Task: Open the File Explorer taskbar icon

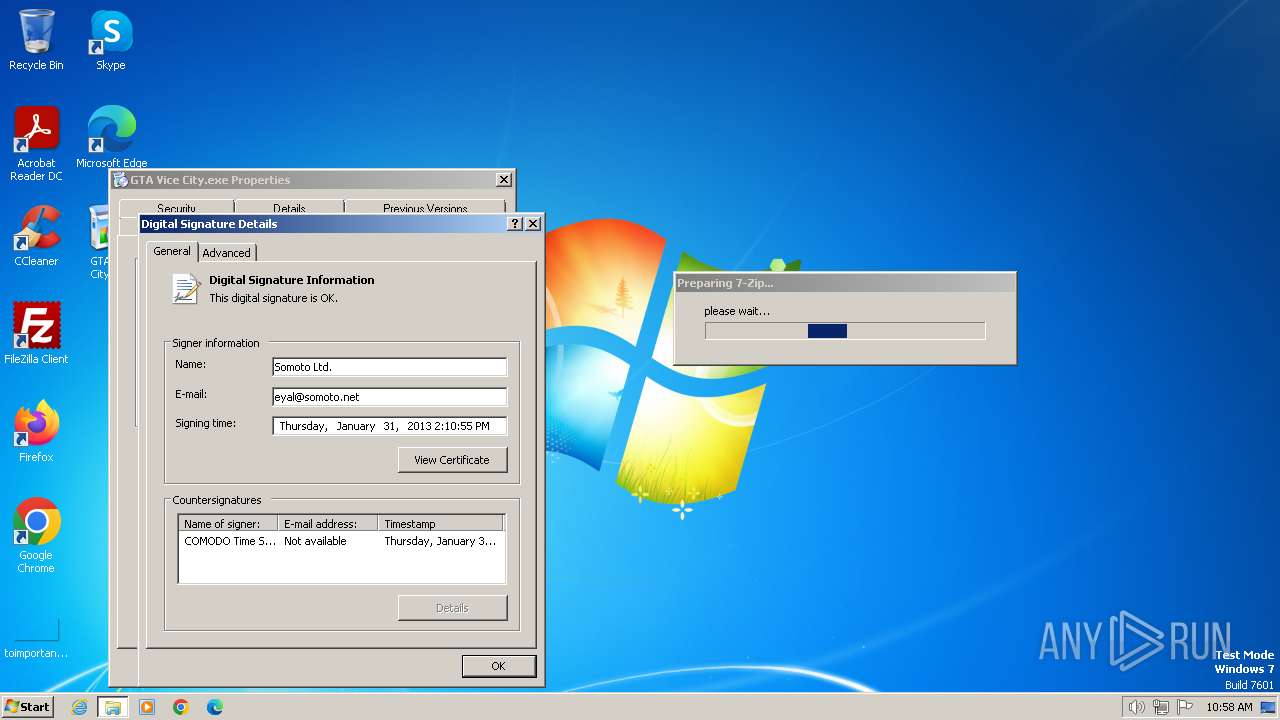Action: (x=113, y=707)
